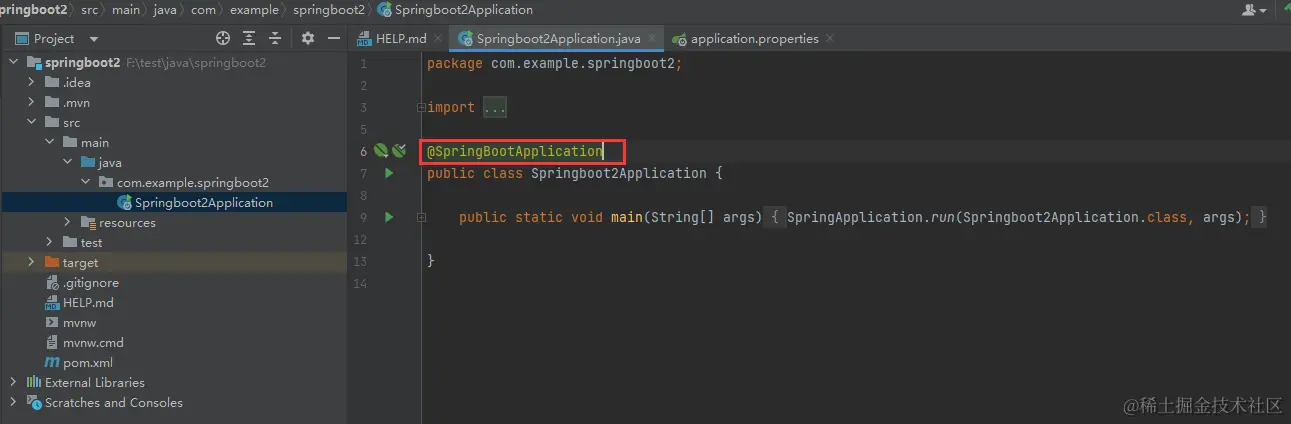Image resolution: width=1291 pixels, height=424 pixels.
Task: Click 'java' in the breadcrumb path
Action: point(166,9)
